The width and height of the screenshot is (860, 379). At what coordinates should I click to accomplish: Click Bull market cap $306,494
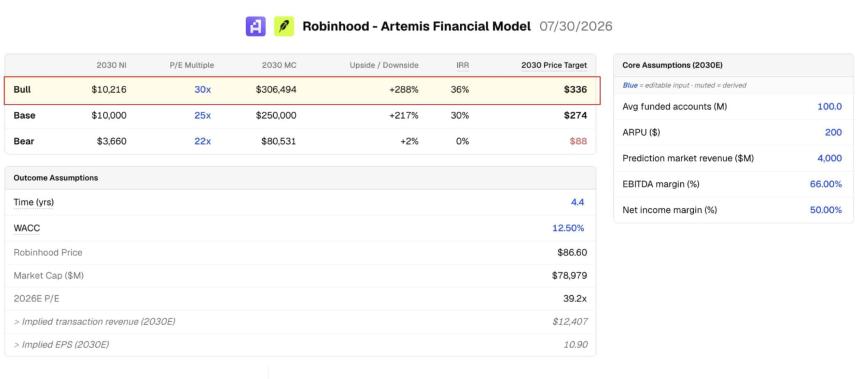276,89
